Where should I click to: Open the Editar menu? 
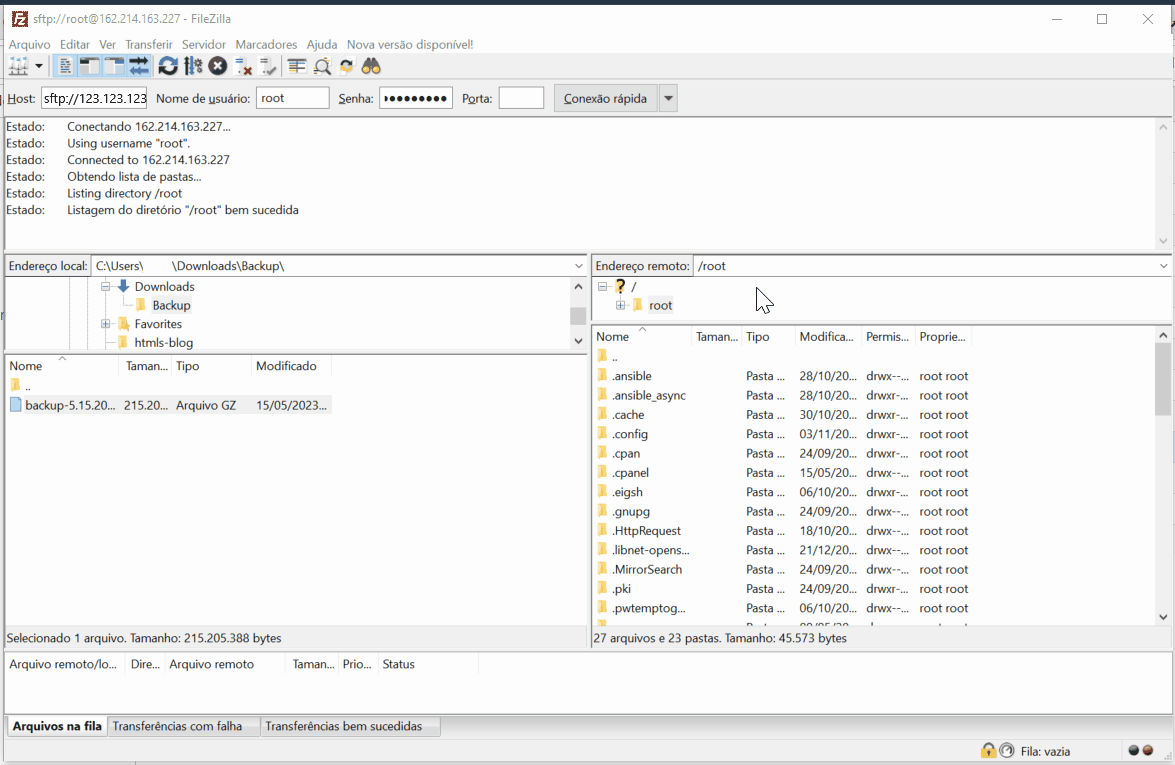click(75, 44)
